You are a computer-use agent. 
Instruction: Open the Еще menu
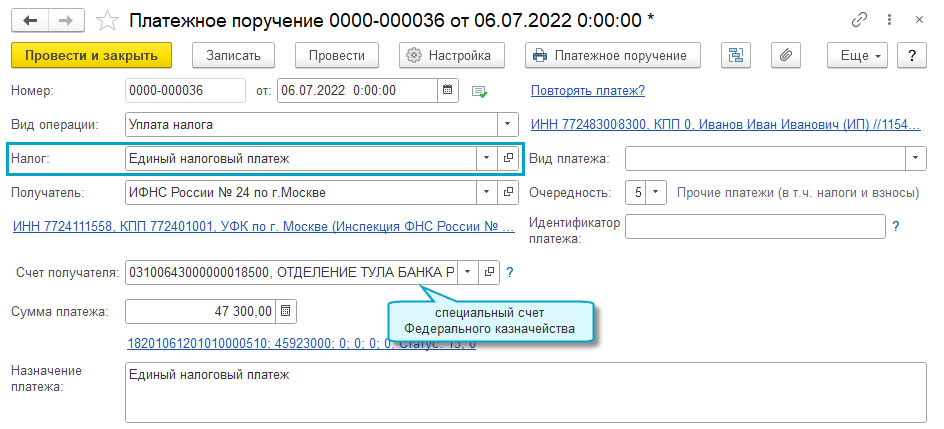(859, 55)
